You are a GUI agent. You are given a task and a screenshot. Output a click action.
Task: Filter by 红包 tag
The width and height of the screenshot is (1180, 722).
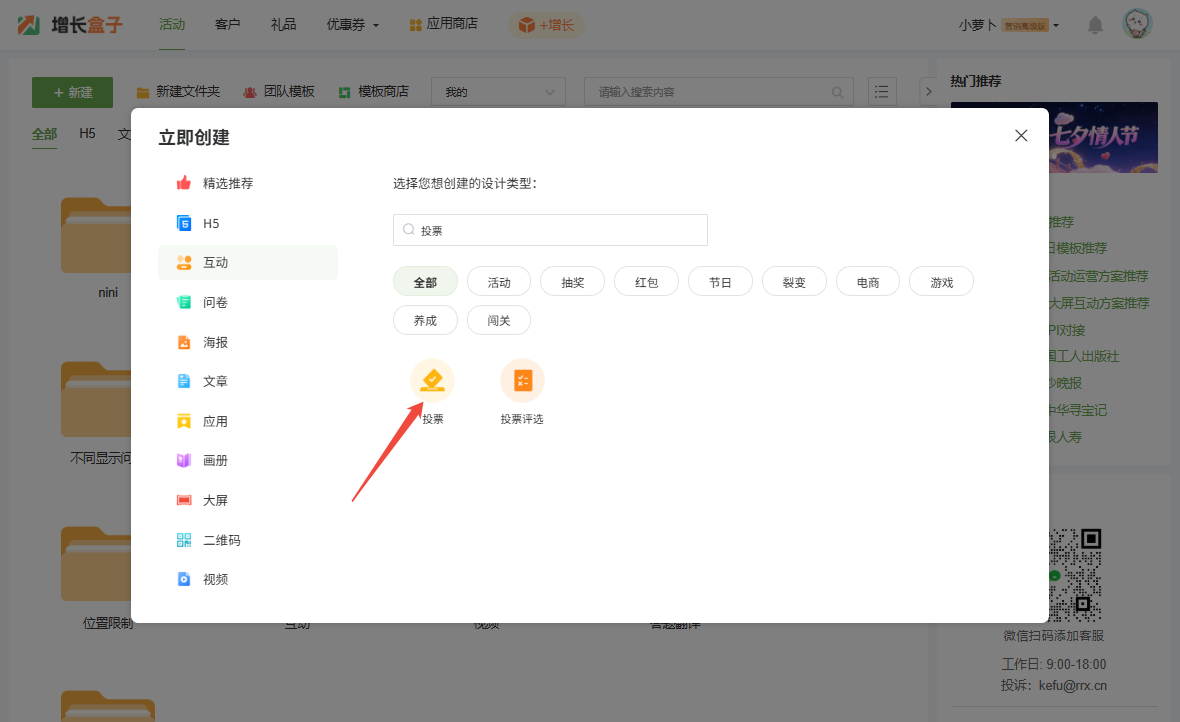[646, 282]
